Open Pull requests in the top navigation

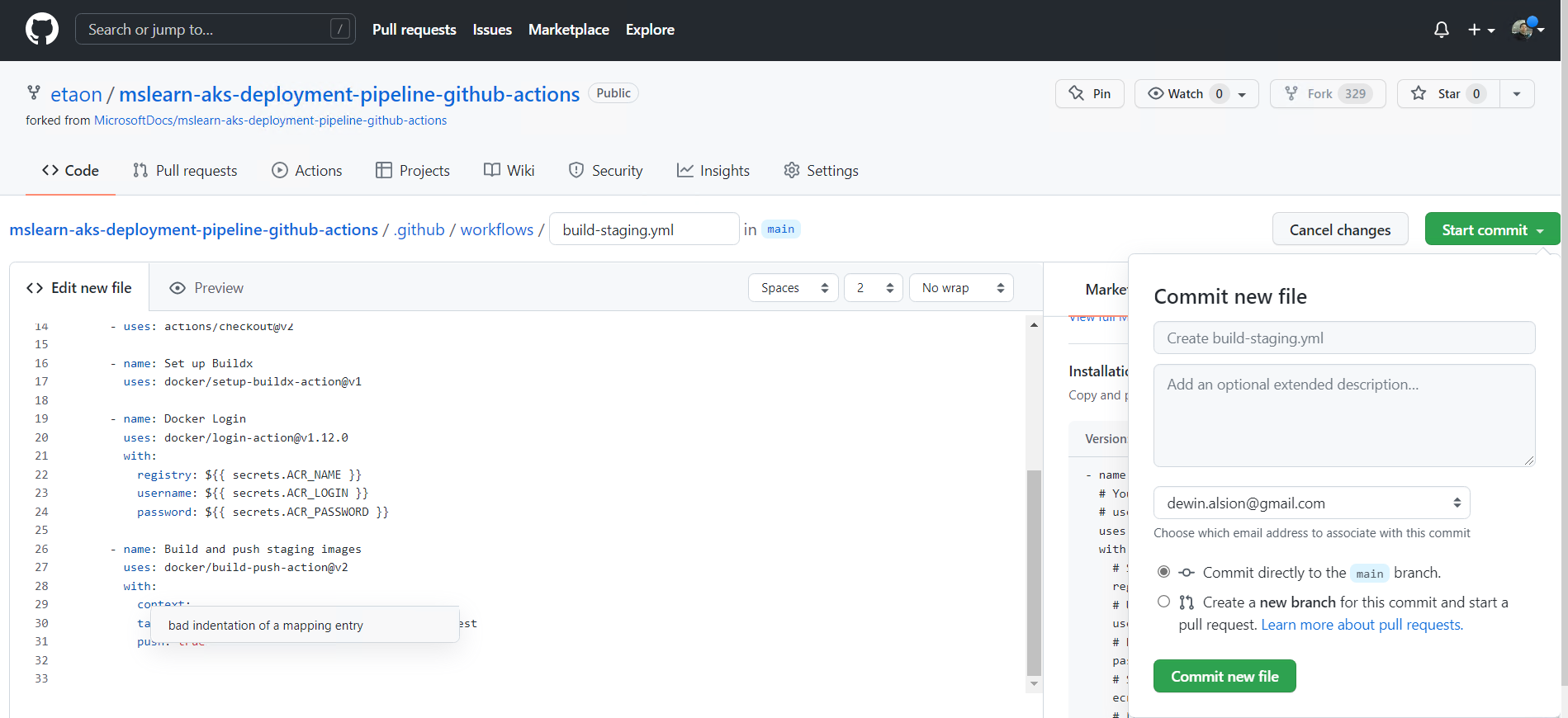414,29
